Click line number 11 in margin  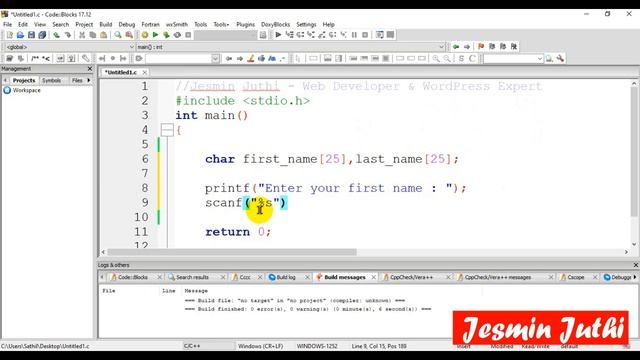pos(141,231)
